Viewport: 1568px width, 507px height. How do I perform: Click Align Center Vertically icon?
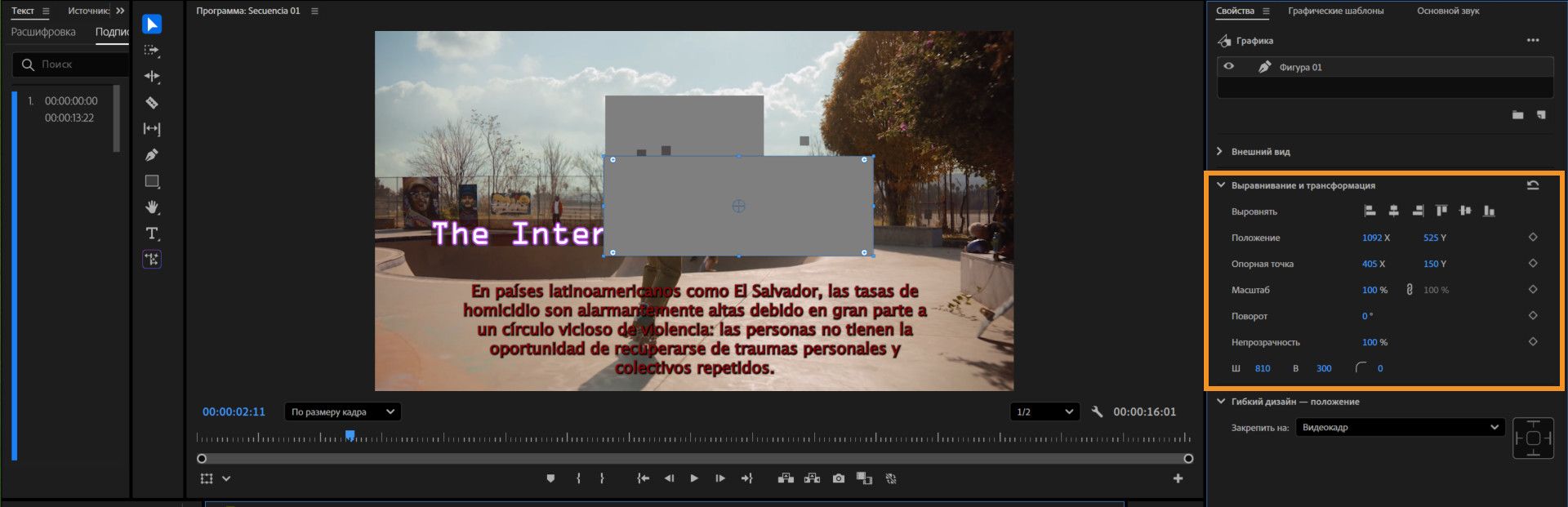1465,211
